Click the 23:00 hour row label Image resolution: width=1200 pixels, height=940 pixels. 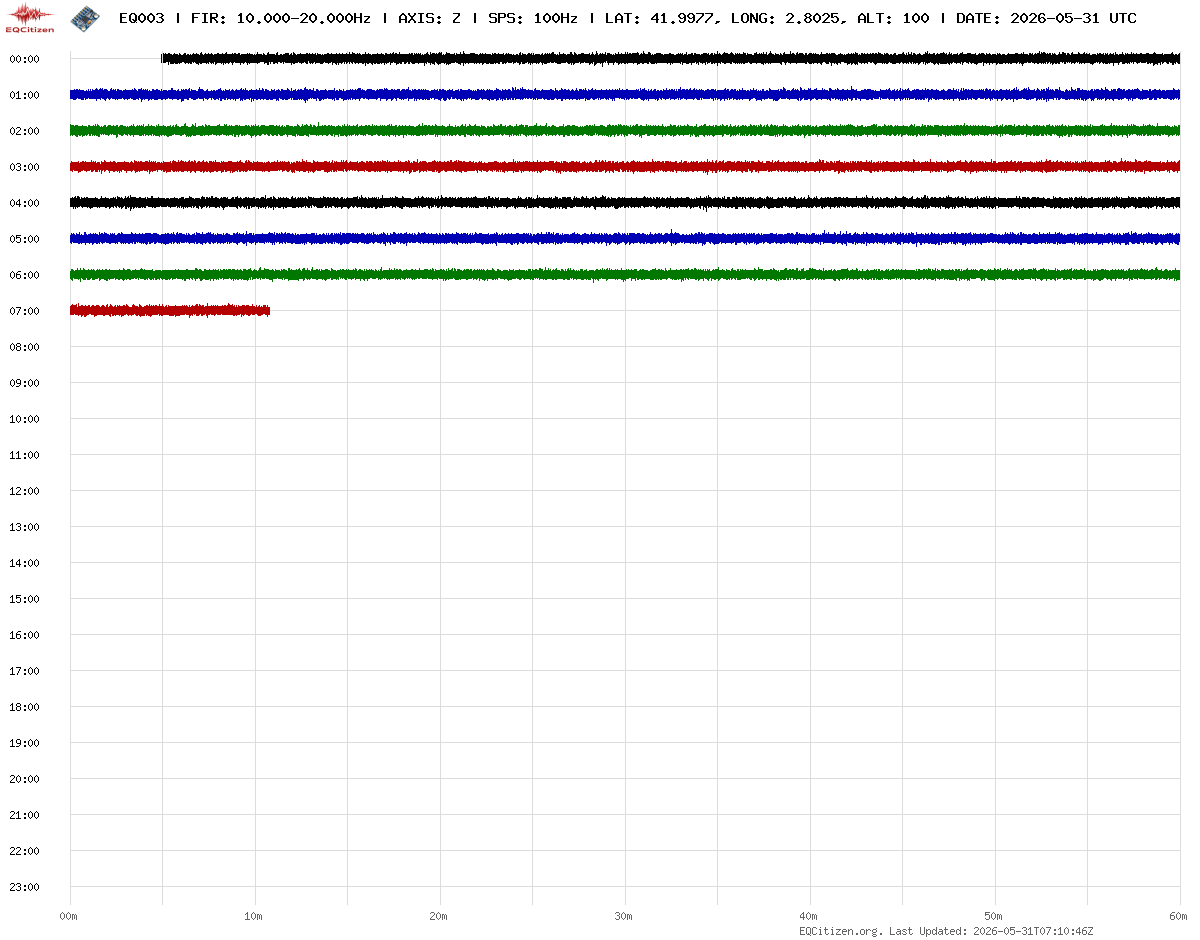[24, 887]
